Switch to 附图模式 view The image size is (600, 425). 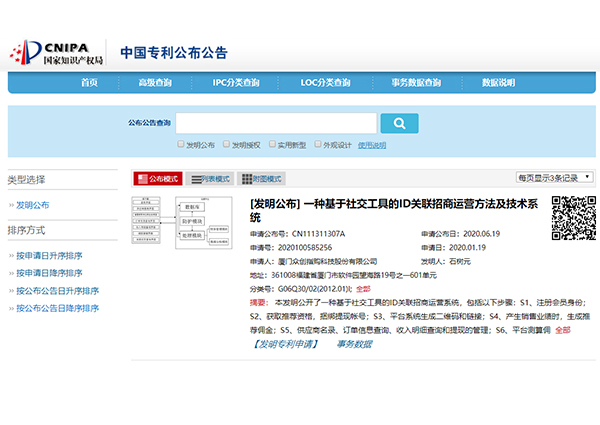click(262, 179)
